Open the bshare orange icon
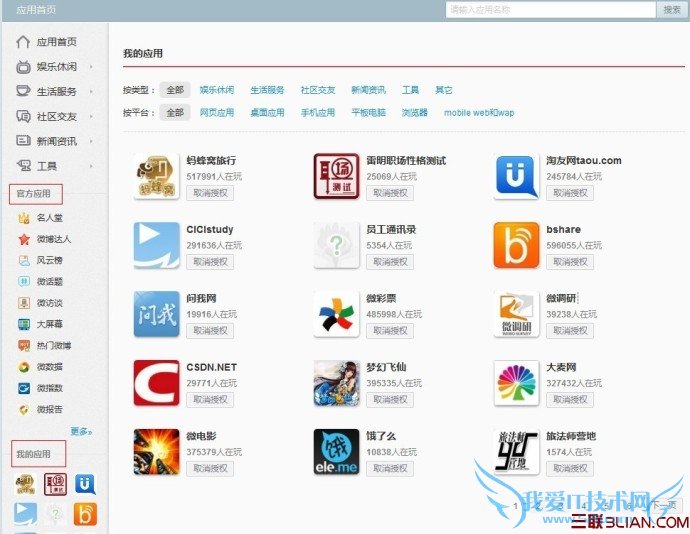The image size is (690, 534). (x=517, y=245)
